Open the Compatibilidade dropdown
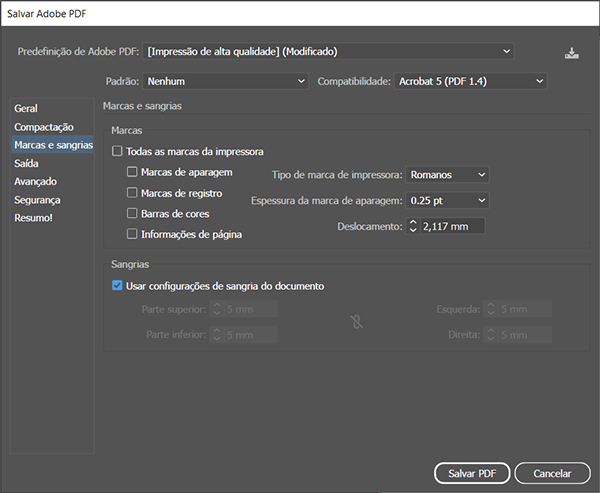Viewport: 600px width, 493px height. (470, 81)
